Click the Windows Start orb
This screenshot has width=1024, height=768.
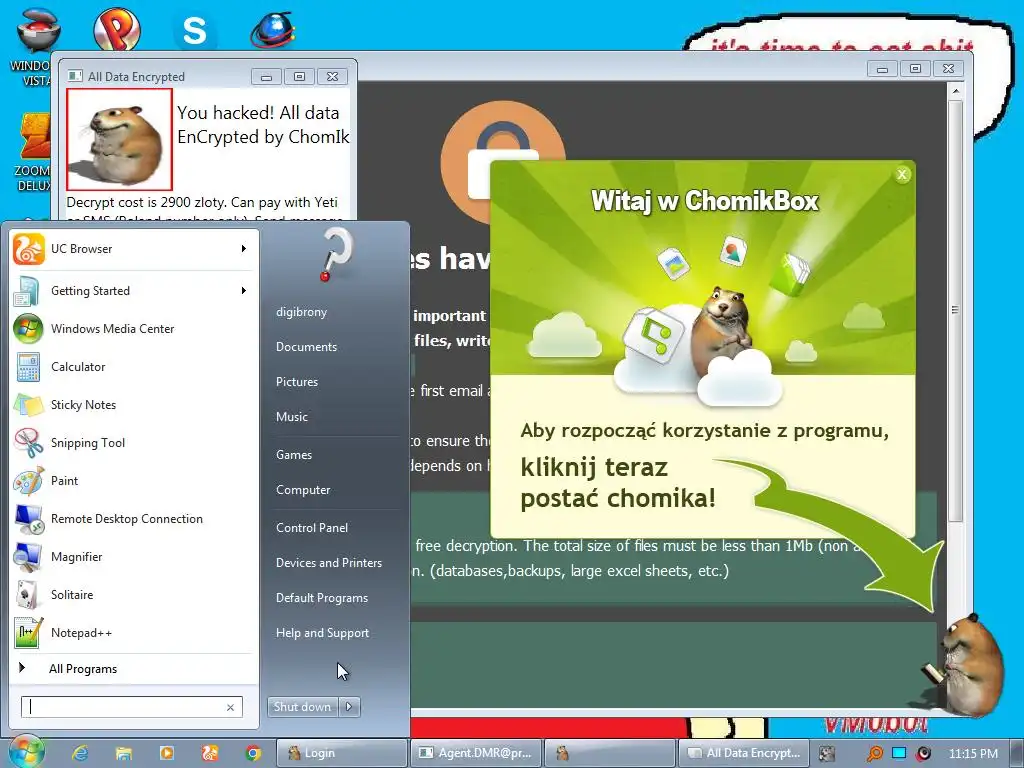click(25, 752)
